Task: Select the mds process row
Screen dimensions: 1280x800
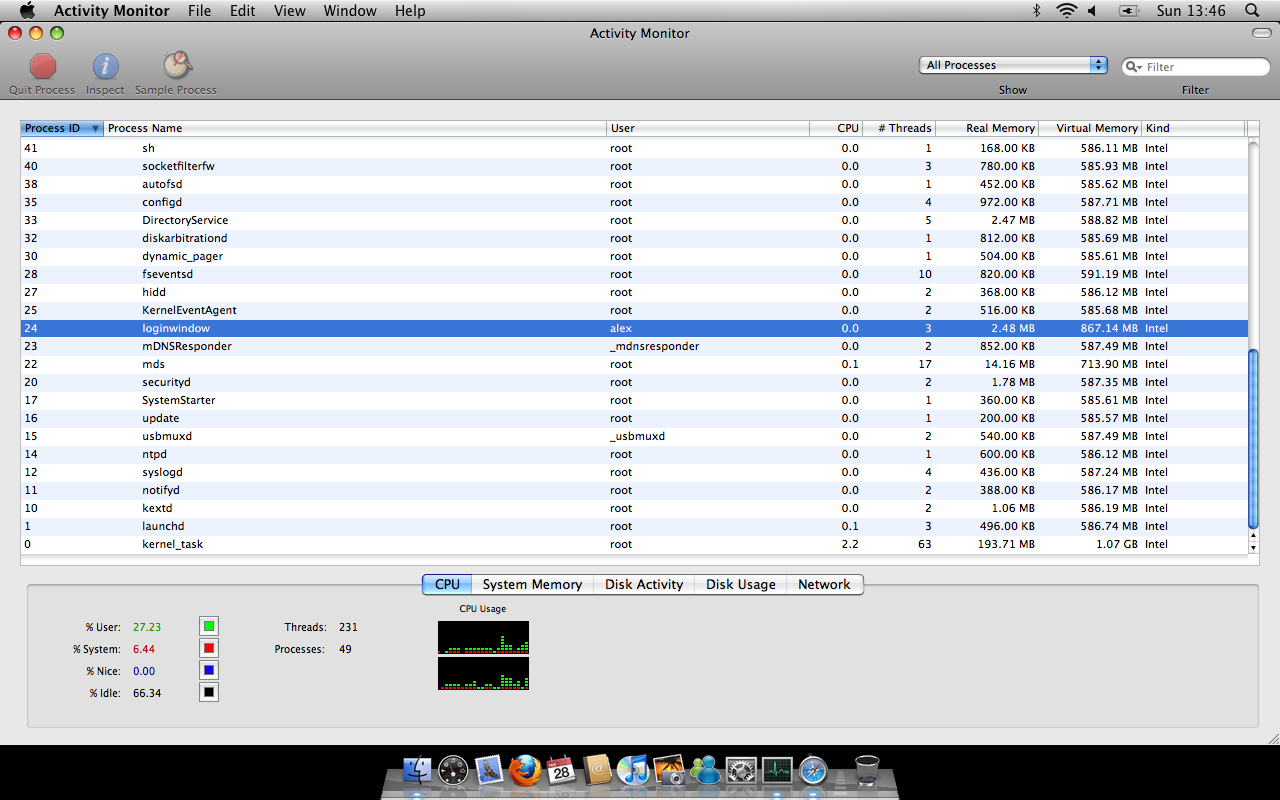Action: tap(634, 364)
